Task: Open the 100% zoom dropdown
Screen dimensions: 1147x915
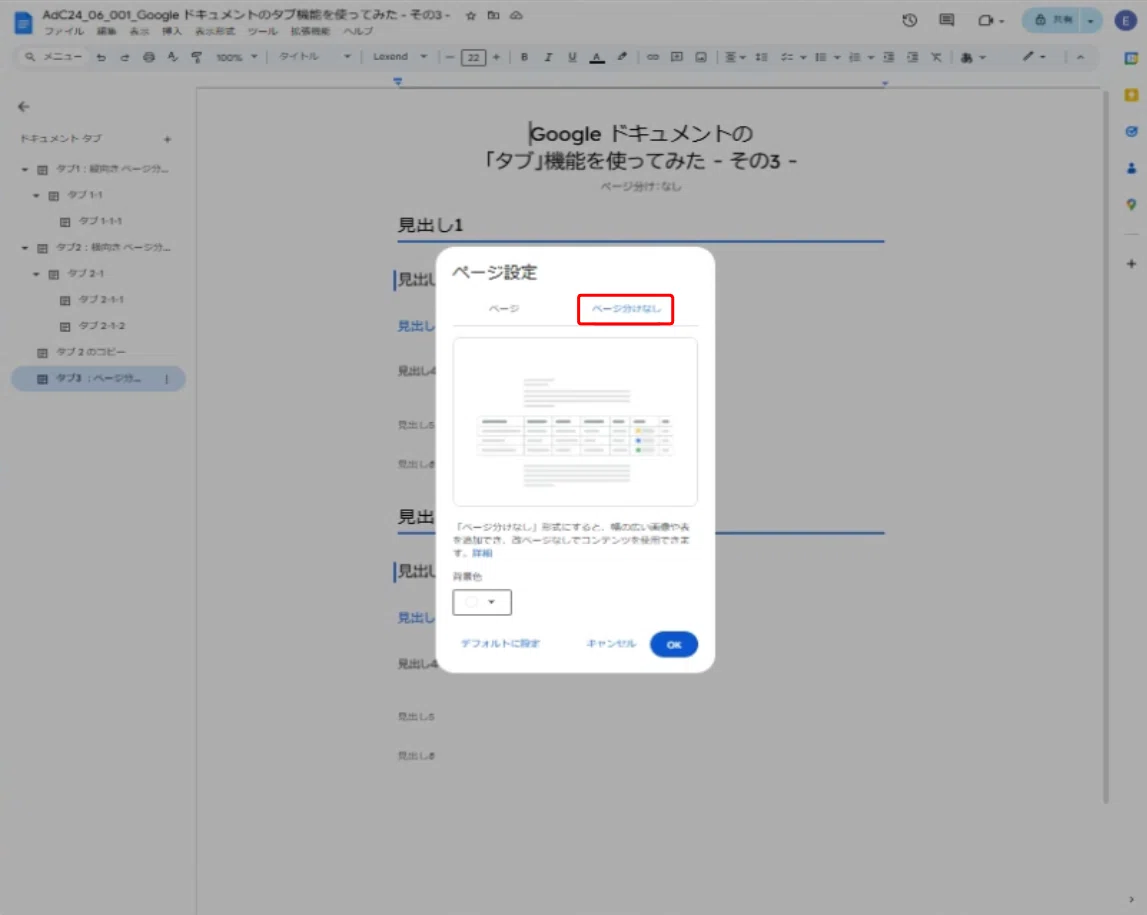Action: pos(236,57)
